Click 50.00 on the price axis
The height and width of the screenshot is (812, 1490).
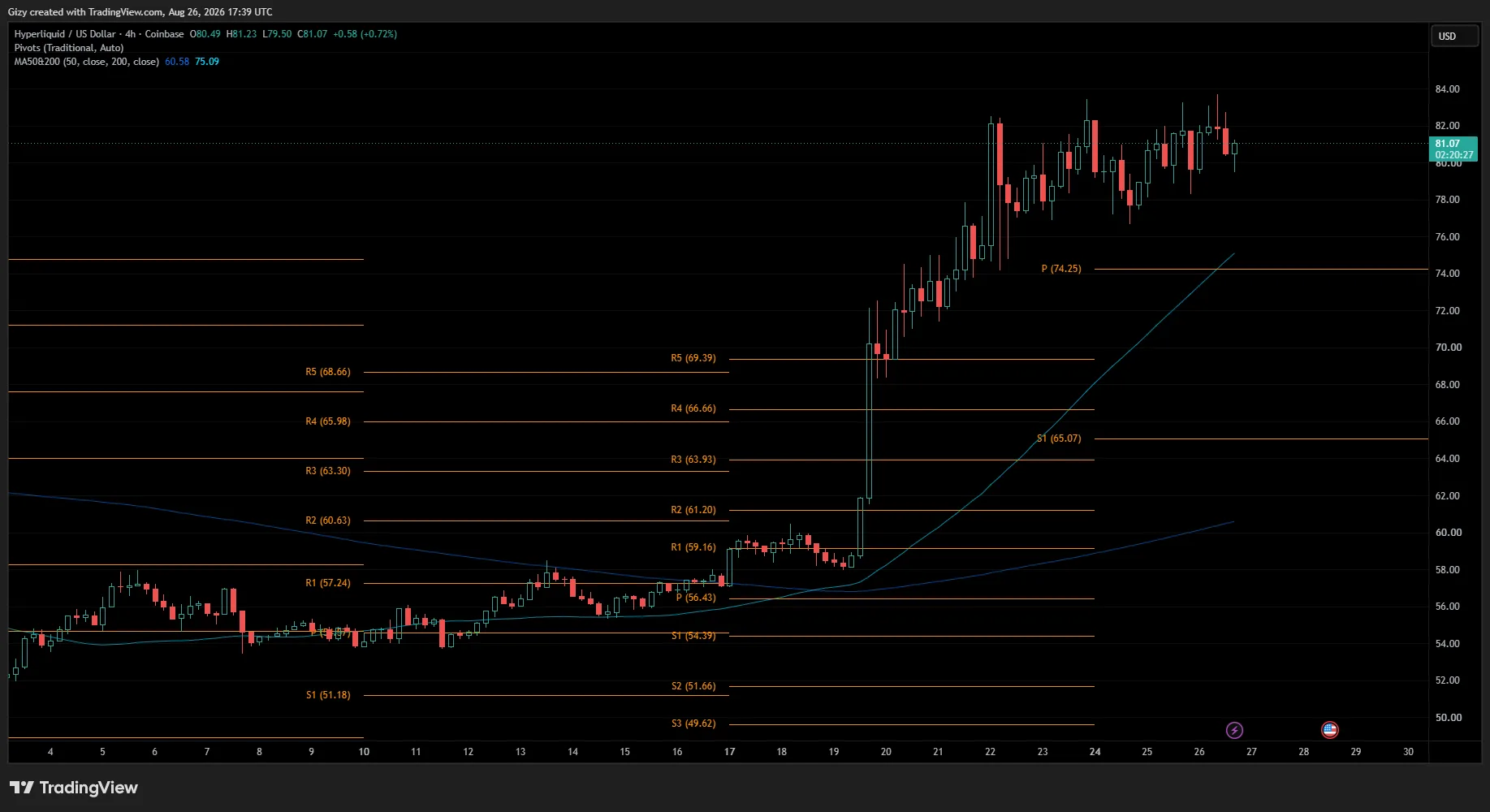pos(1447,718)
